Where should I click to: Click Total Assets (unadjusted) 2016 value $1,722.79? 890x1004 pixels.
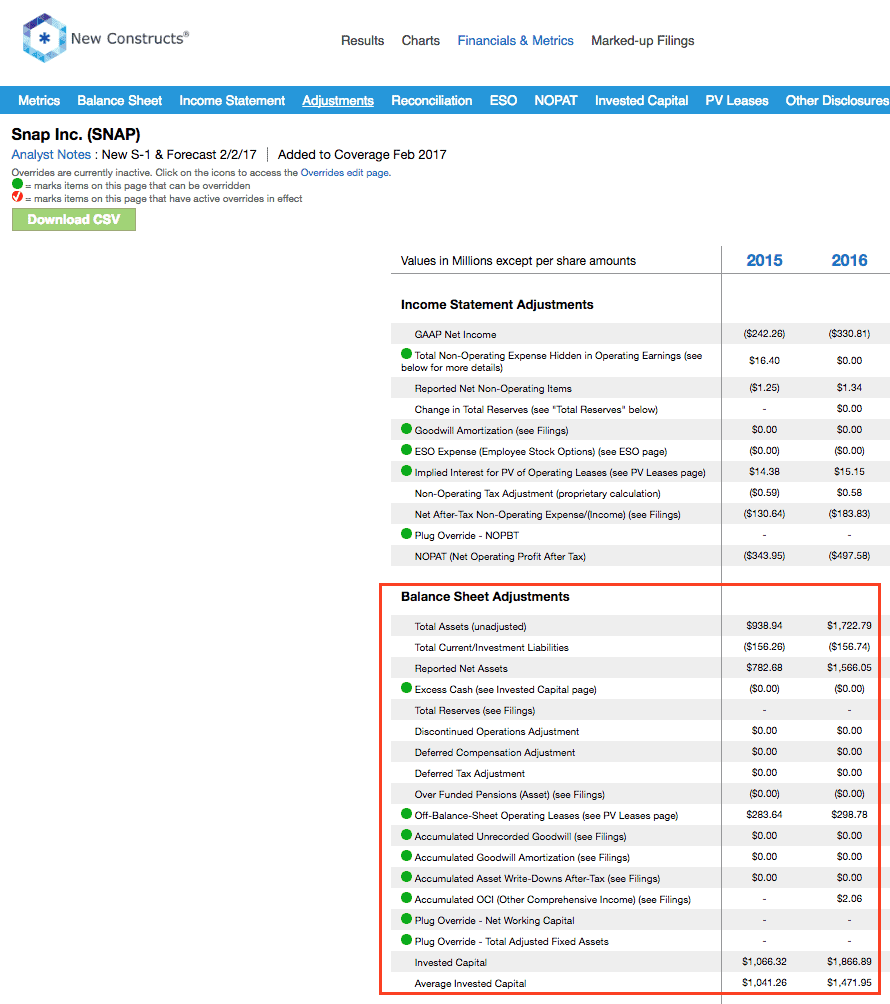pyautogui.click(x=849, y=626)
